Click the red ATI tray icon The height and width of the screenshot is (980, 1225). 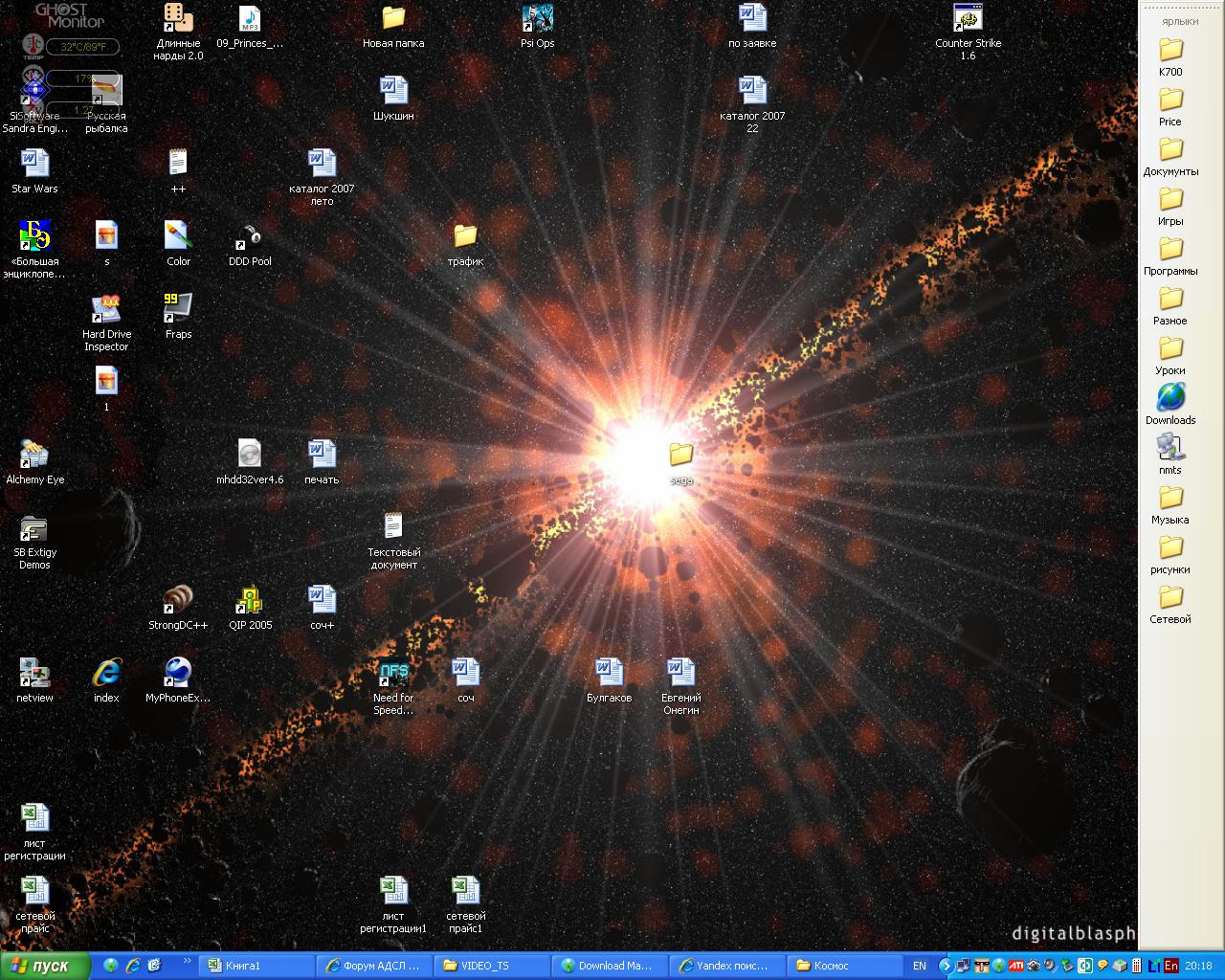tap(1017, 966)
